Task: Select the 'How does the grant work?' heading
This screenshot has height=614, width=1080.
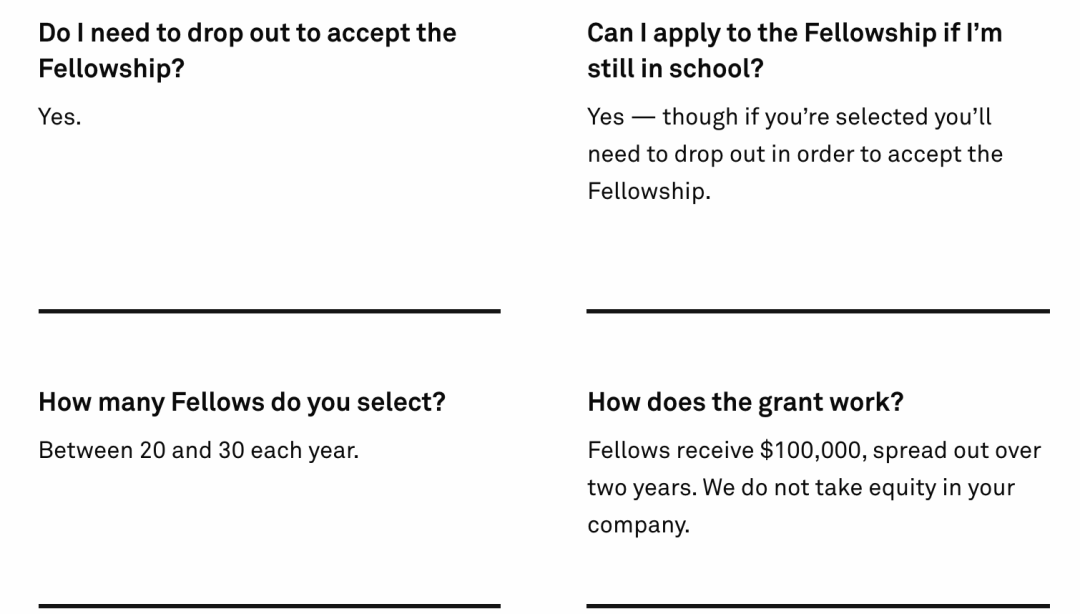Action: coord(745,402)
